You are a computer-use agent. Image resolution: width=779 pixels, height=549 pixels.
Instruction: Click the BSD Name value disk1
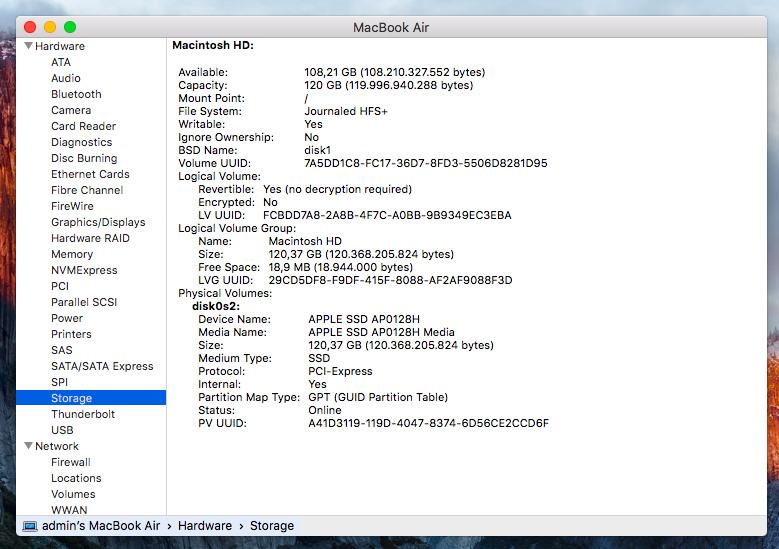pyautogui.click(x=317, y=150)
